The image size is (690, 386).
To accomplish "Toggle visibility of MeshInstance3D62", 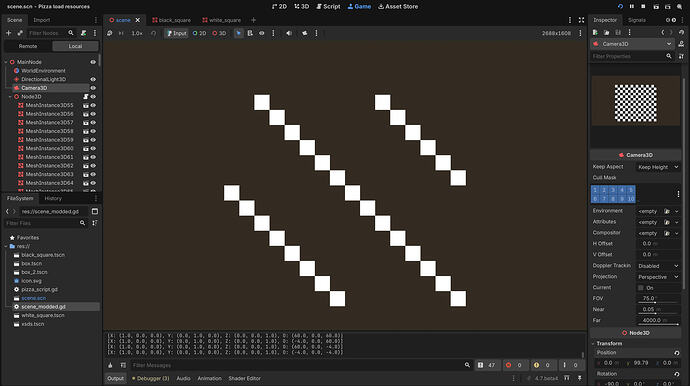I will pos(93,165).
